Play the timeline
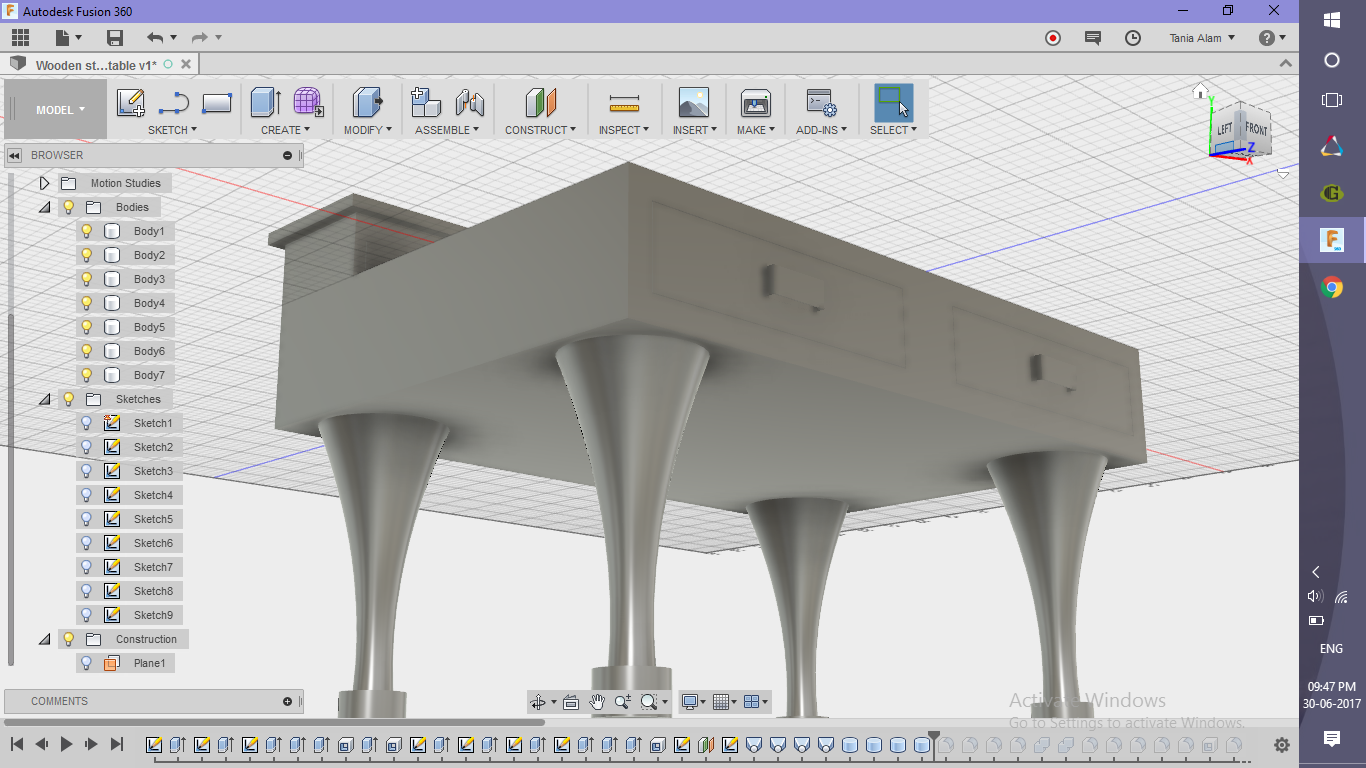This screenshot has width=1366, height=768. 67,744
